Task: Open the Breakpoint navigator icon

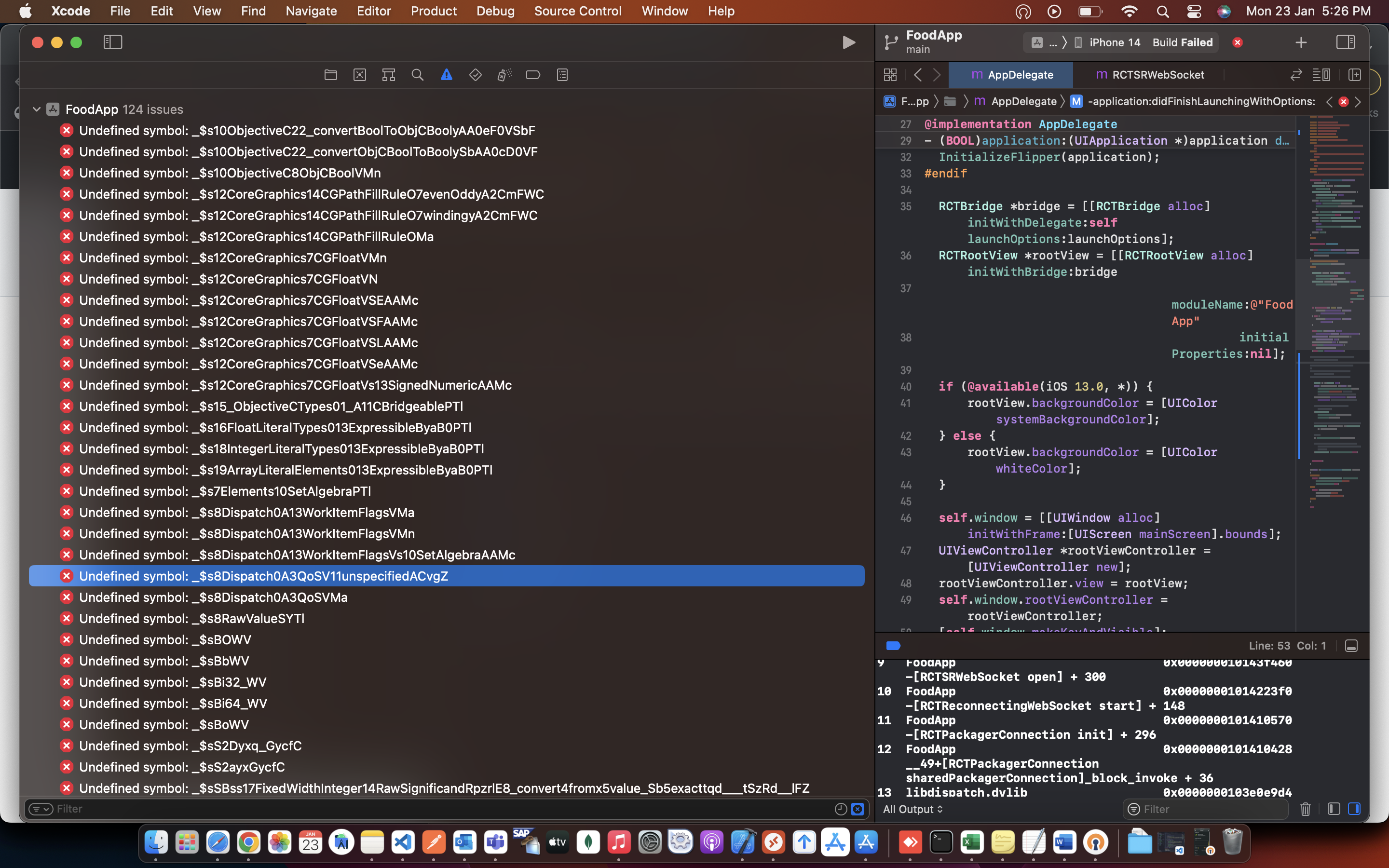Action: tap(533, 75)
